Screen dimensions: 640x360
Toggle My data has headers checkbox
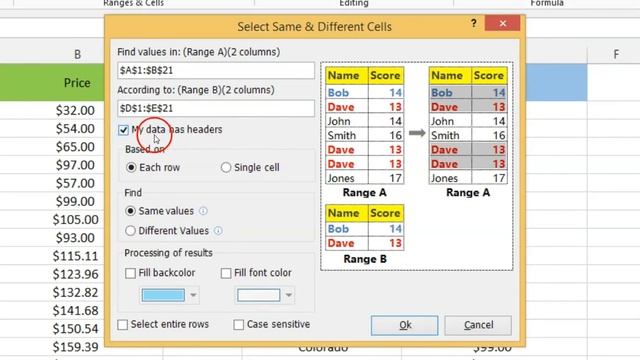tap(123, 130)
